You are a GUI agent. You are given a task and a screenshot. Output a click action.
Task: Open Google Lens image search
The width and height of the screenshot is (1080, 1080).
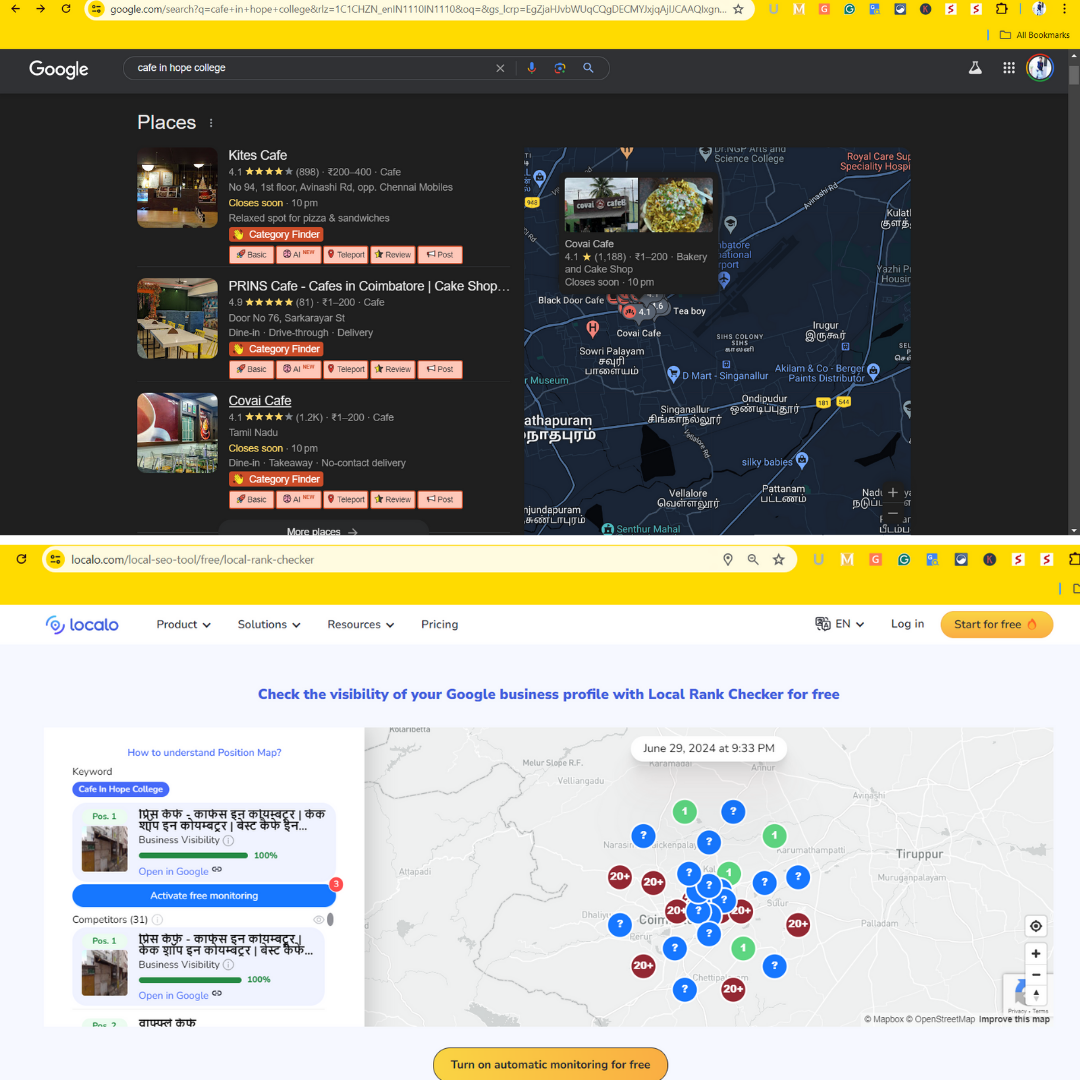(x=560, y=68)
